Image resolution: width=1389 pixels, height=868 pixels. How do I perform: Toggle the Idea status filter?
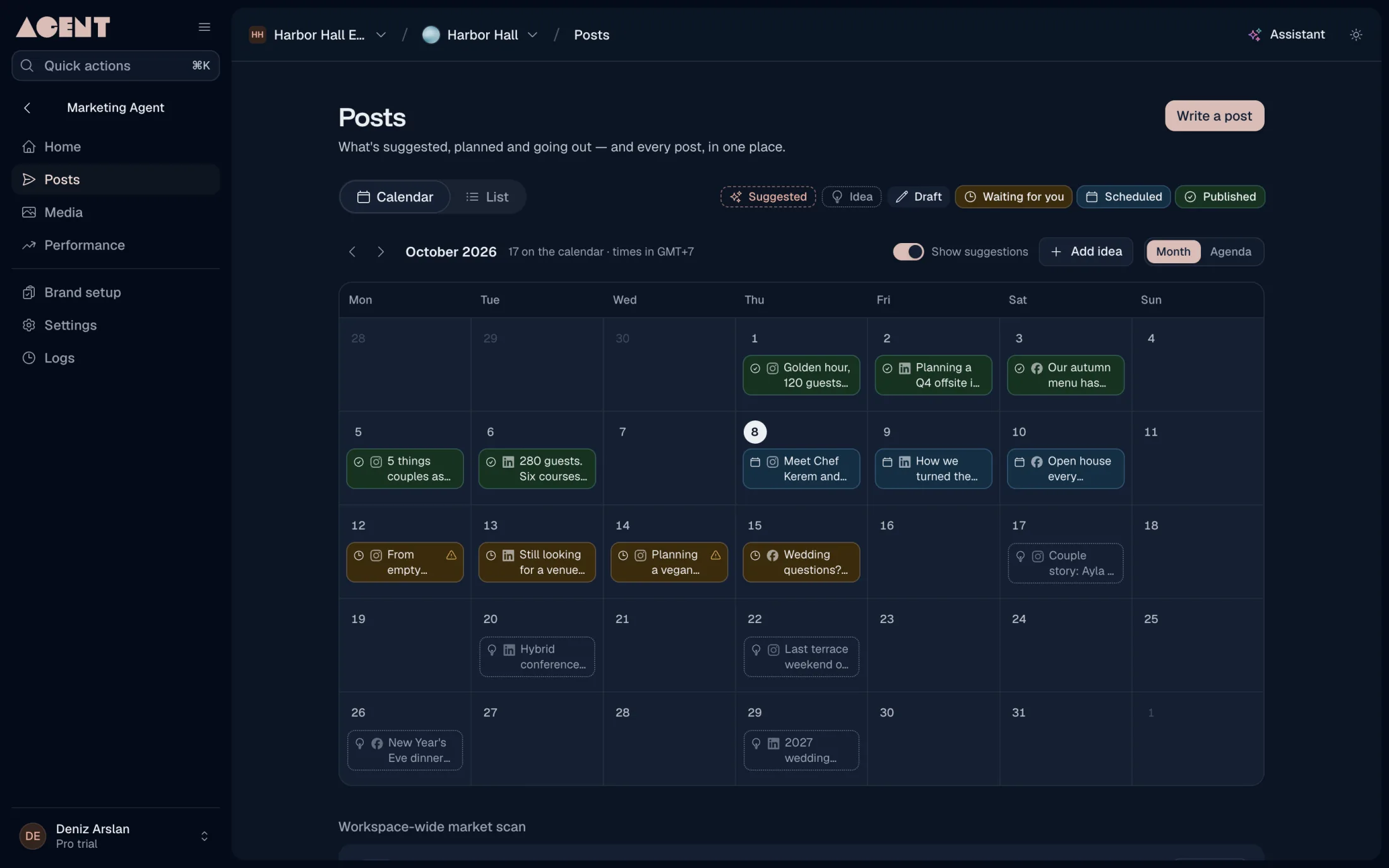pos(851,197)
